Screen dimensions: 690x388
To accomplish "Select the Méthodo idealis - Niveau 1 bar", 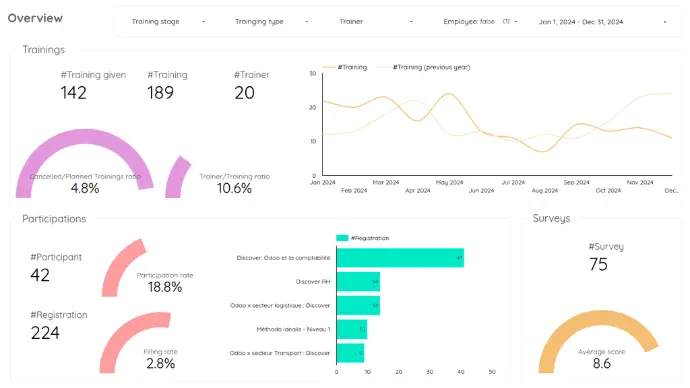I will 352,329.
